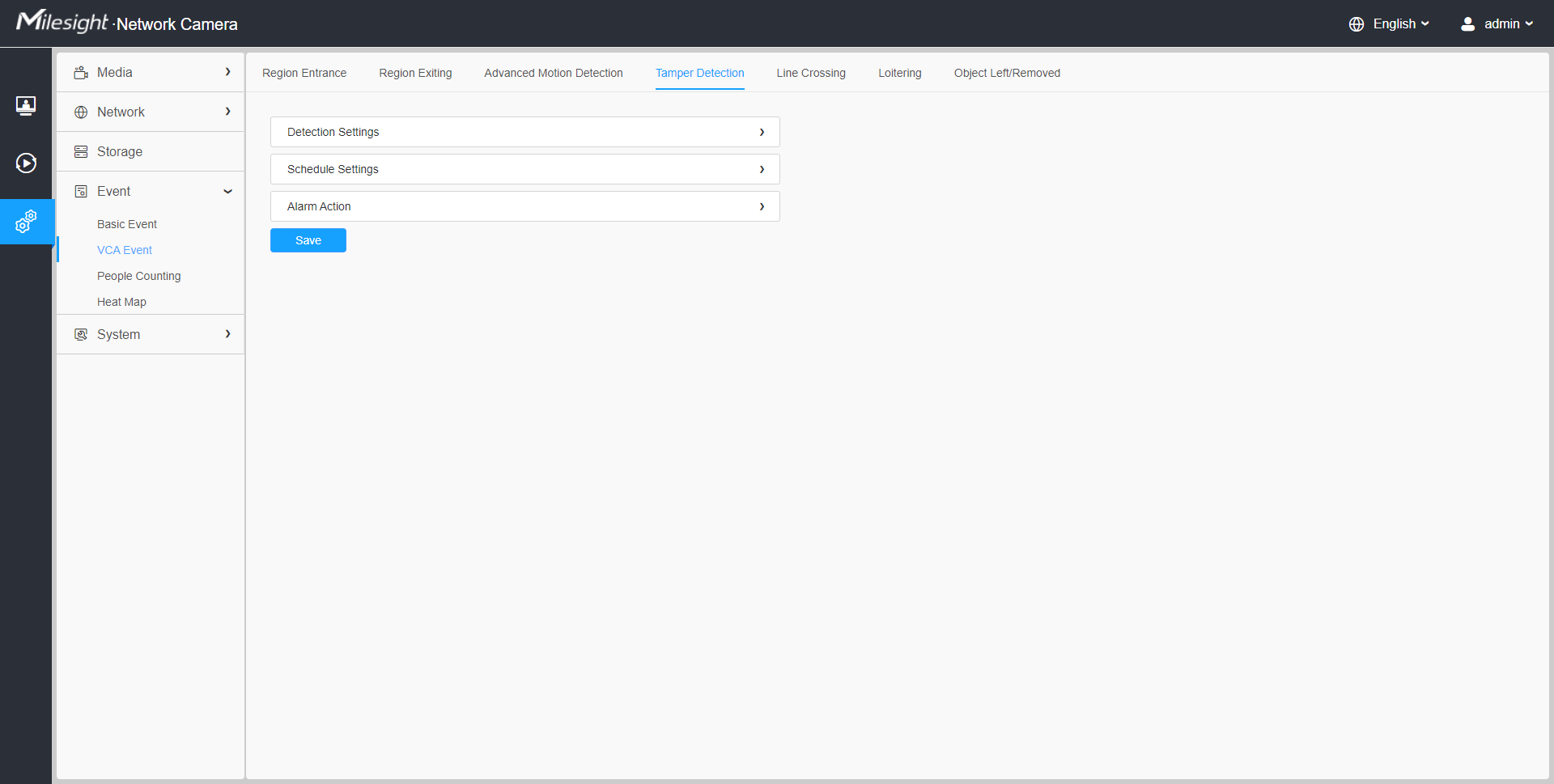Expand the Schedule Settings section

pyautogui.click(x=524, y=169)
